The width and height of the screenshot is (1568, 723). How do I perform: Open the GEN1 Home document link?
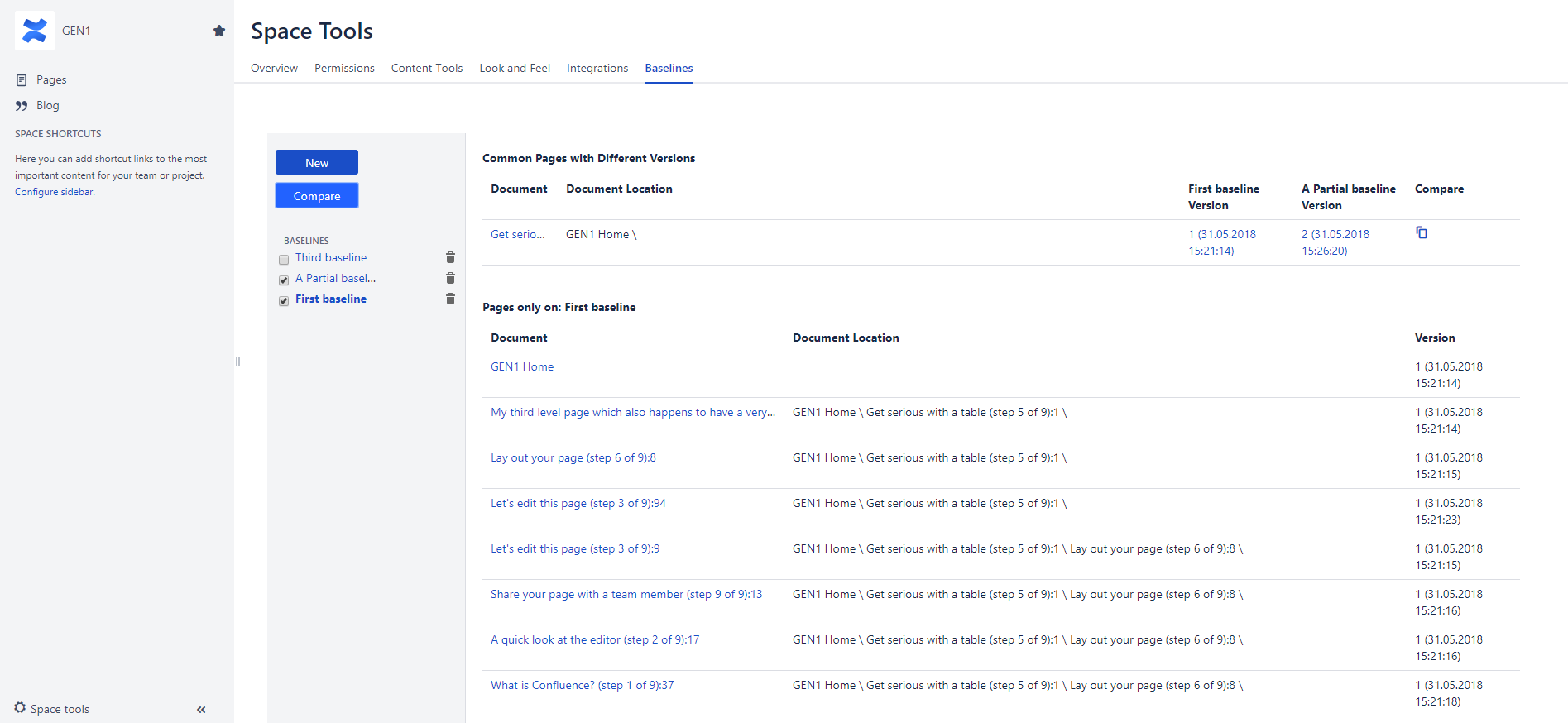coord(522,367)
